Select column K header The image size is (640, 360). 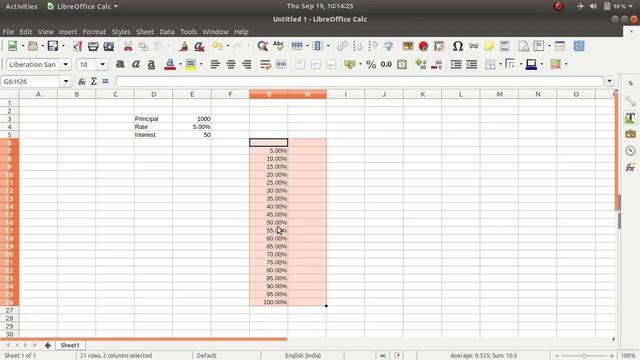tap(422, 94)
